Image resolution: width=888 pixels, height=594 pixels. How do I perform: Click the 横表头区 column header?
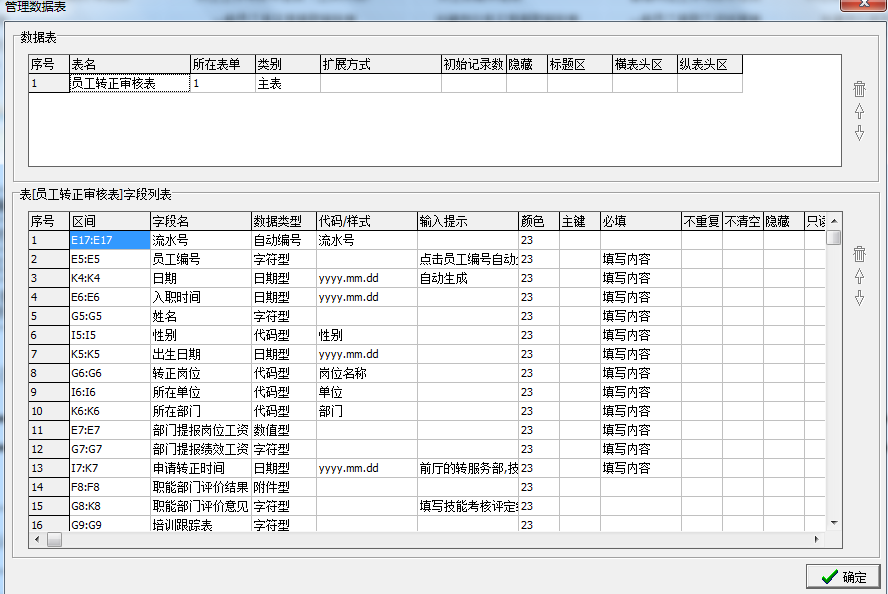(645, 64)
